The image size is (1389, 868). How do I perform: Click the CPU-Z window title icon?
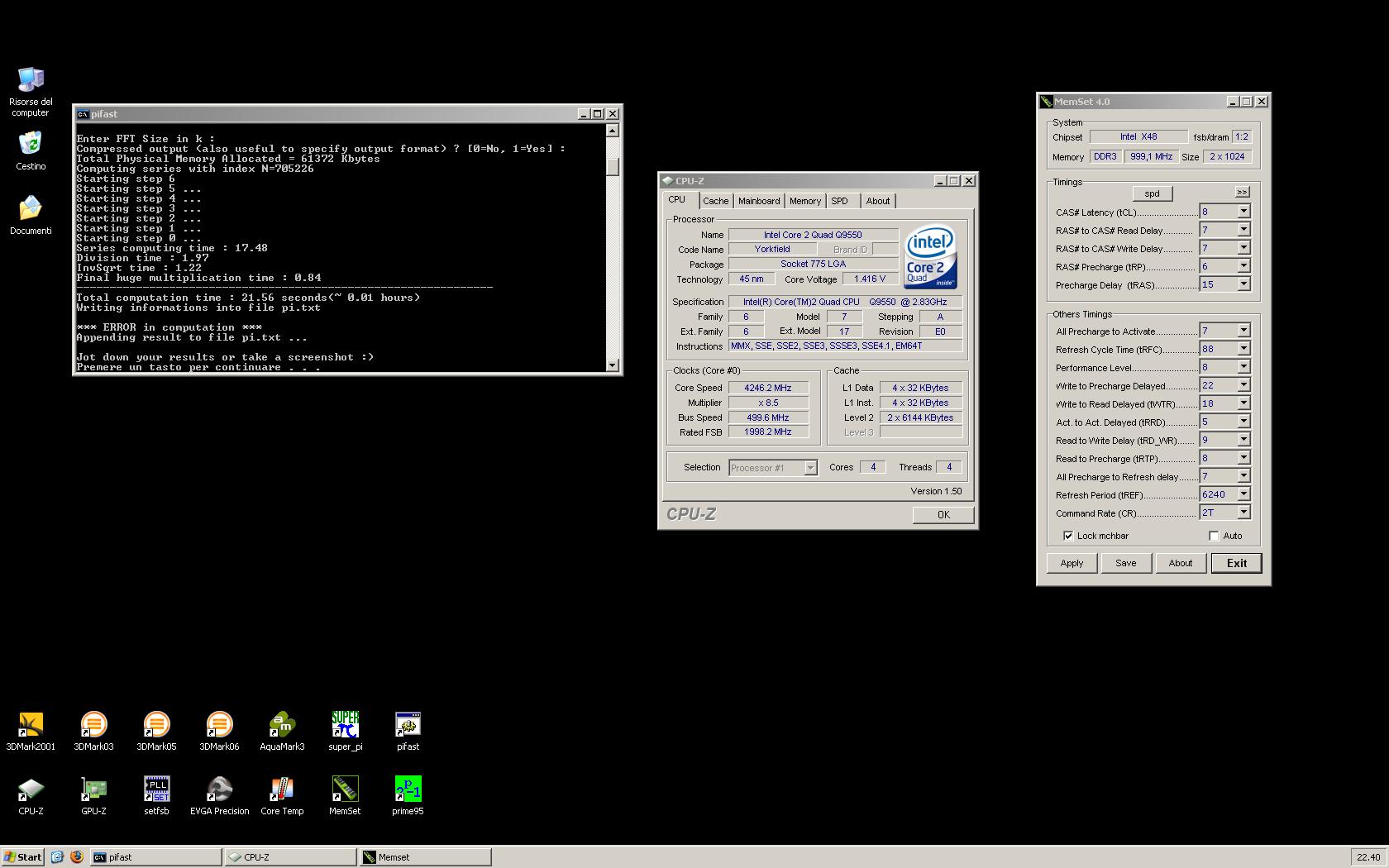(667, 181)
